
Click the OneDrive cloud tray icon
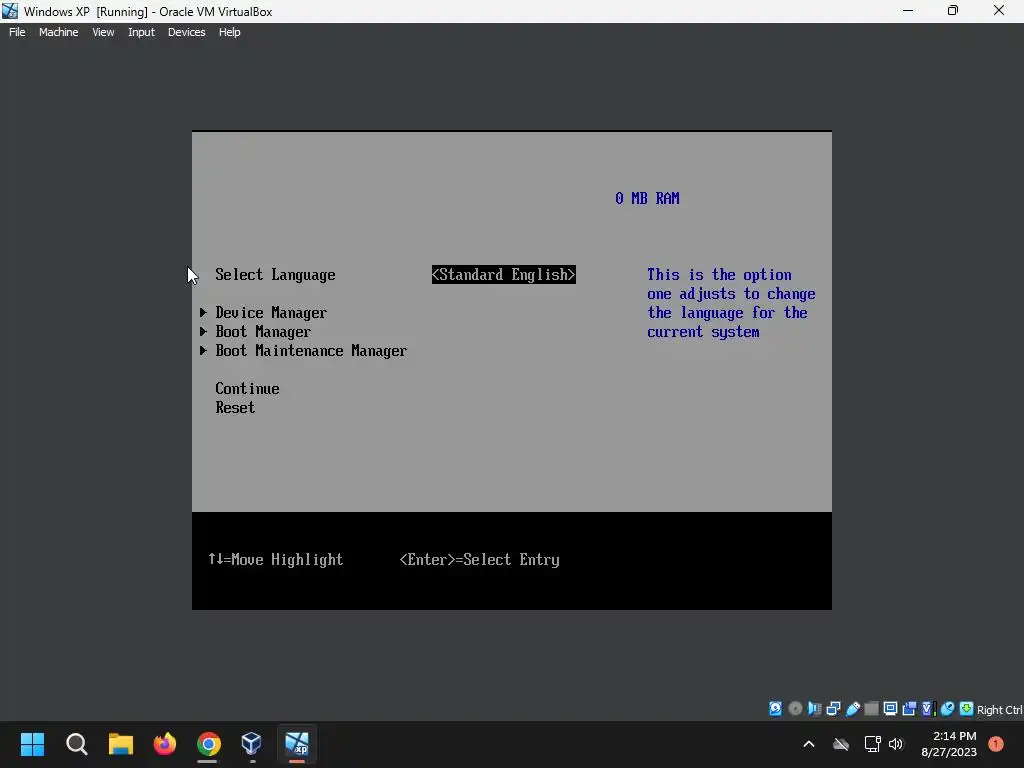(x=841, y=744)
